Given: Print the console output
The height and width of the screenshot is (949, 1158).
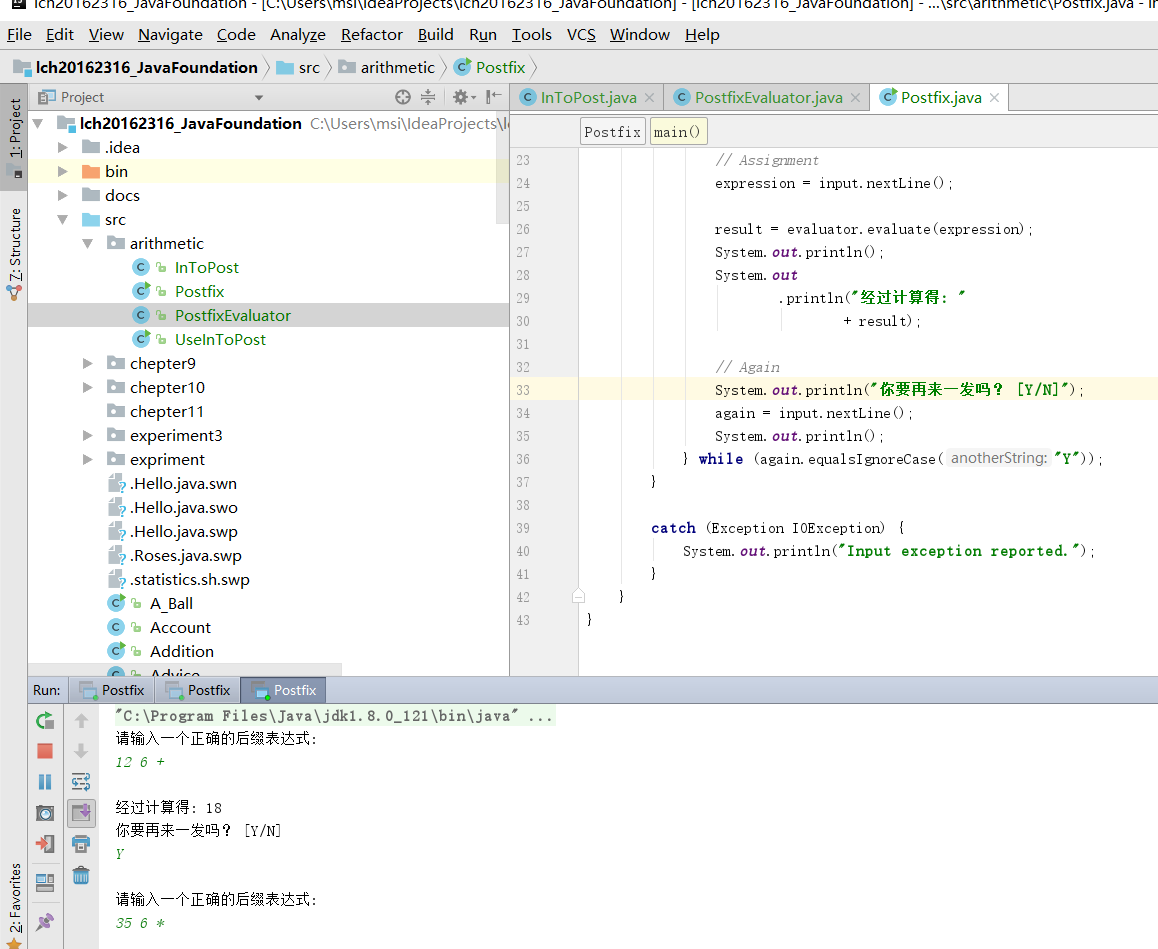Looking at the screenshot, I should point(81,844).
